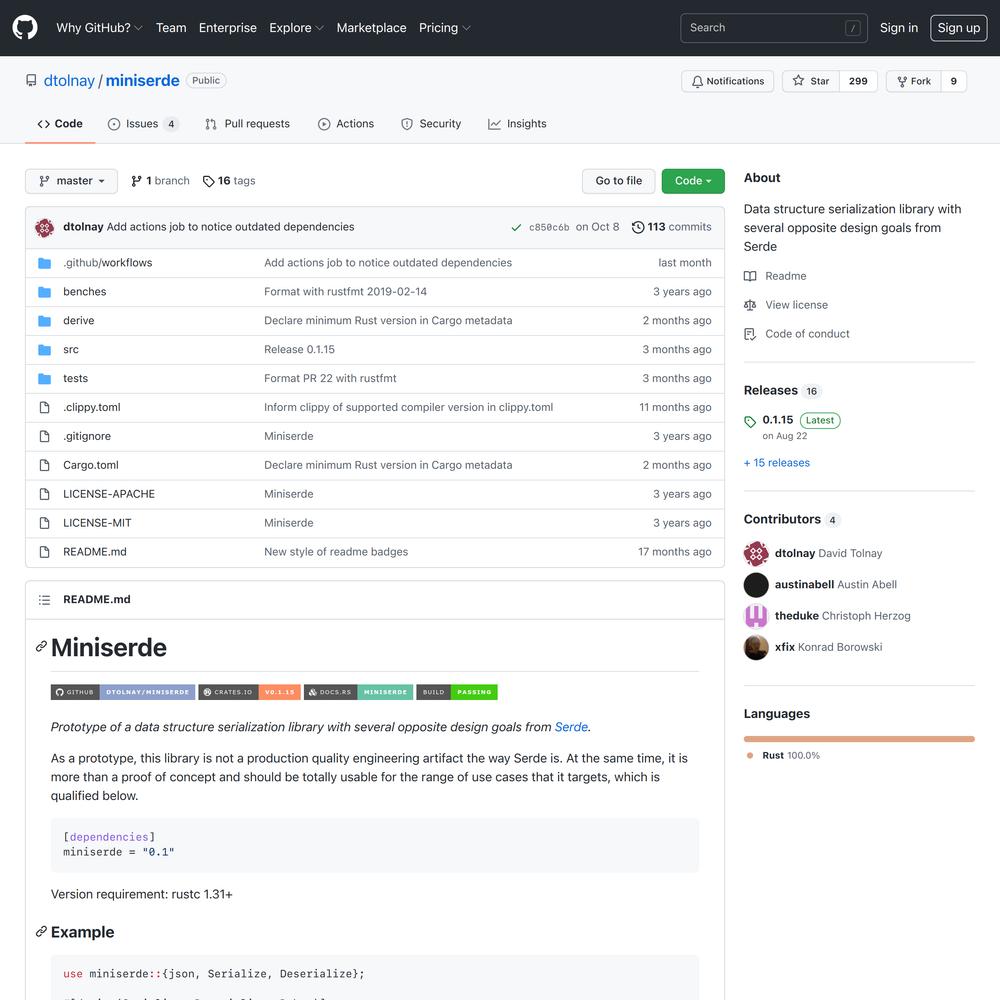This screenshot has height=1000, width=1000.
Task: Click theduke's avatar in Contributors
Action: point(756,615)
